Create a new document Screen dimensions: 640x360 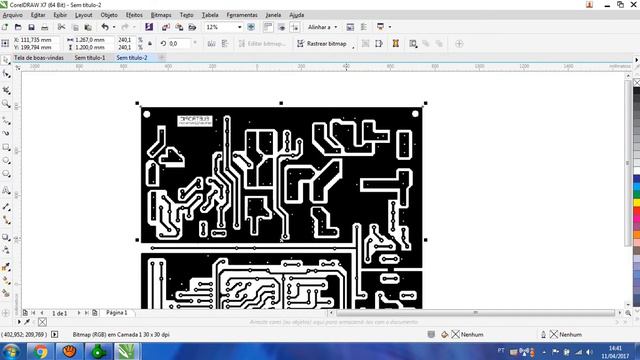(x=5, y=27)
